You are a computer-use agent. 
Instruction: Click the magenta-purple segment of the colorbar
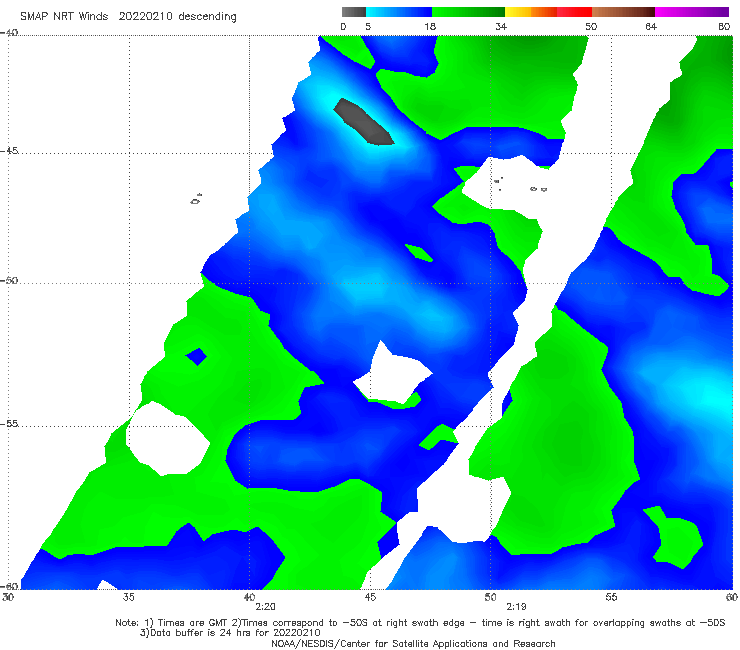click(692, 12)
